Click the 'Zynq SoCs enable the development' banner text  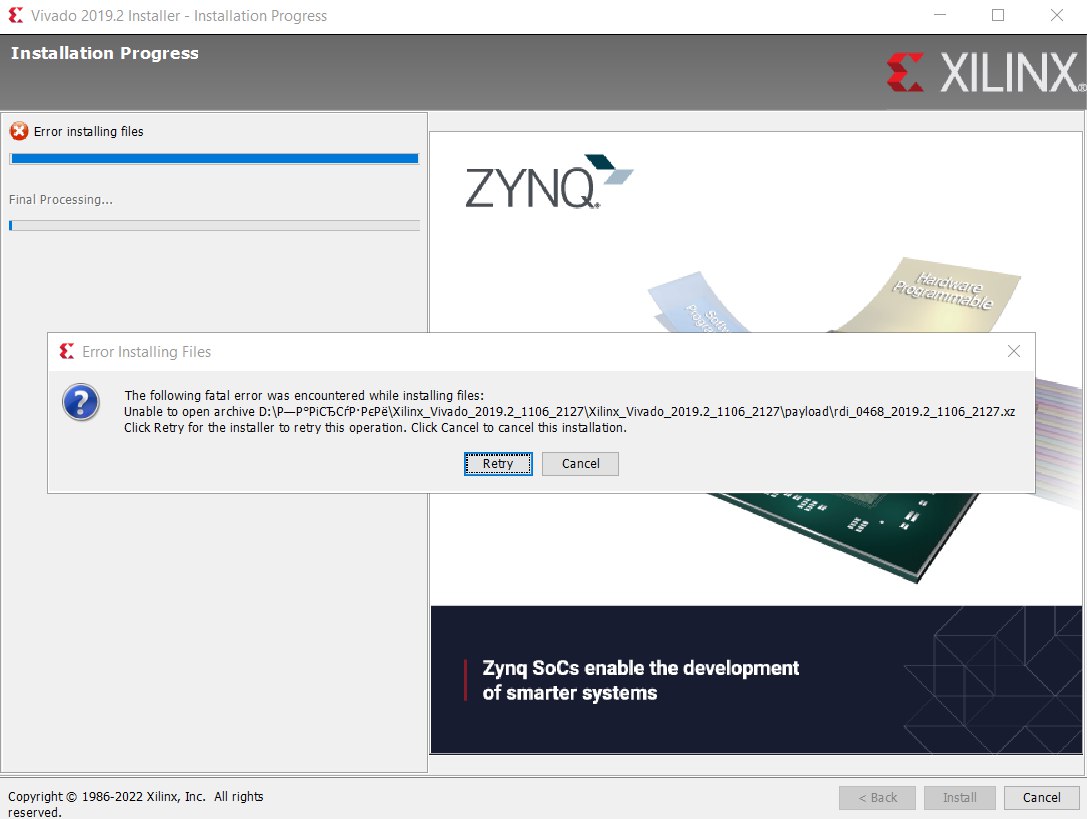click(640, 668)
